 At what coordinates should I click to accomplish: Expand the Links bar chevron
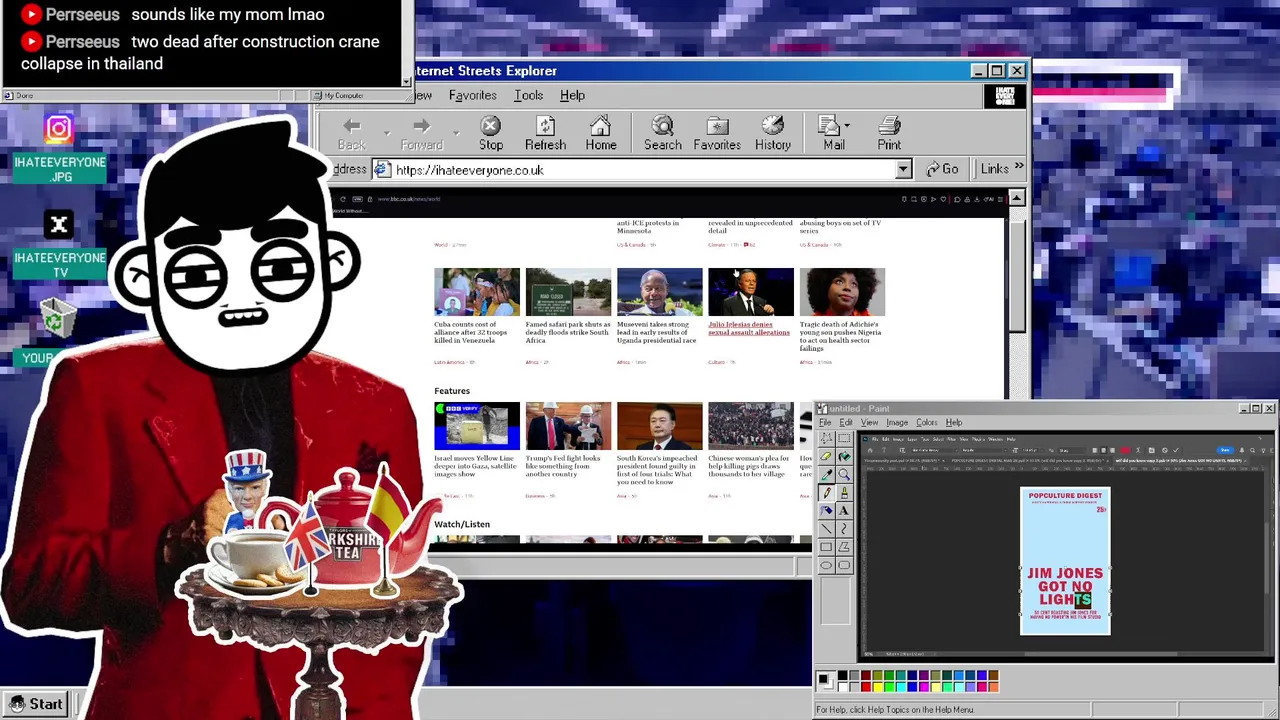coord(1019,167)
